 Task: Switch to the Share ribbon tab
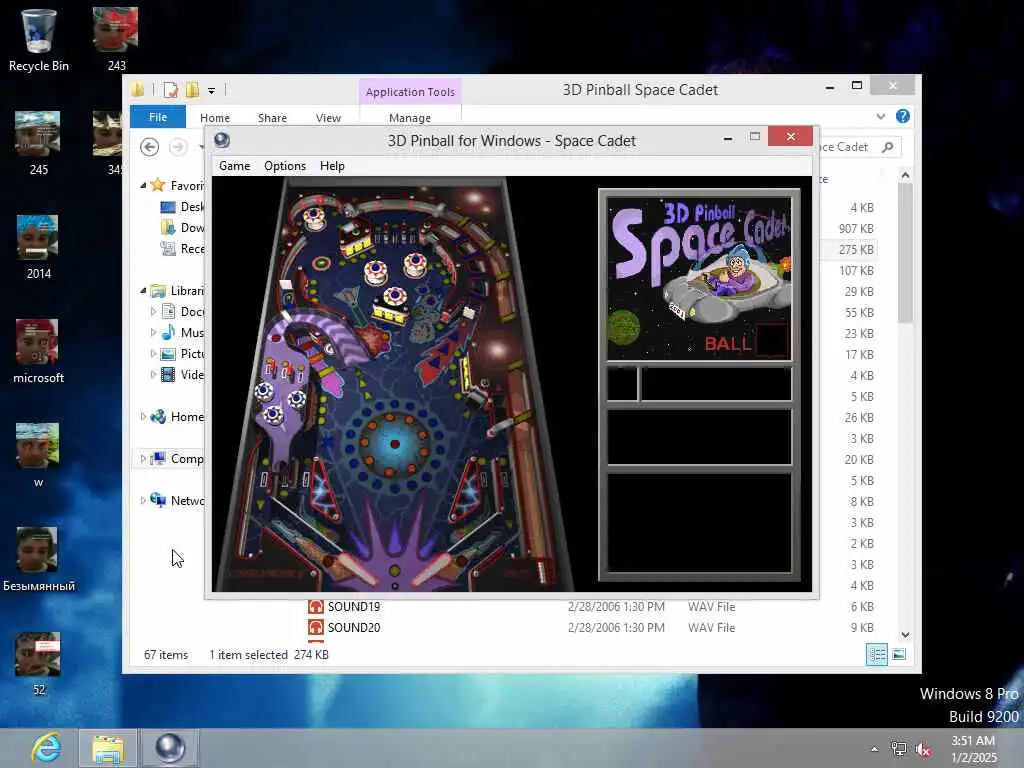click(x=272, y=118)
